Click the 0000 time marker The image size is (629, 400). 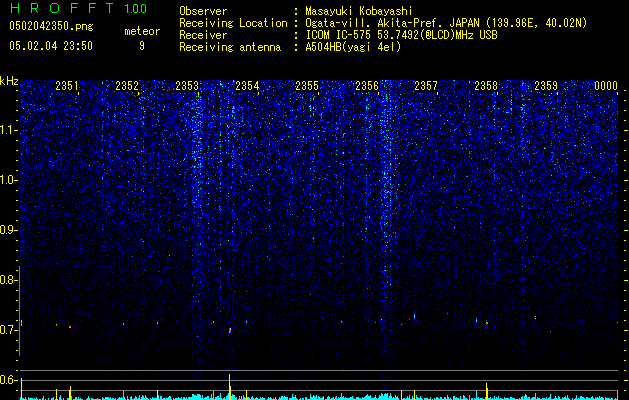(606, 86)
